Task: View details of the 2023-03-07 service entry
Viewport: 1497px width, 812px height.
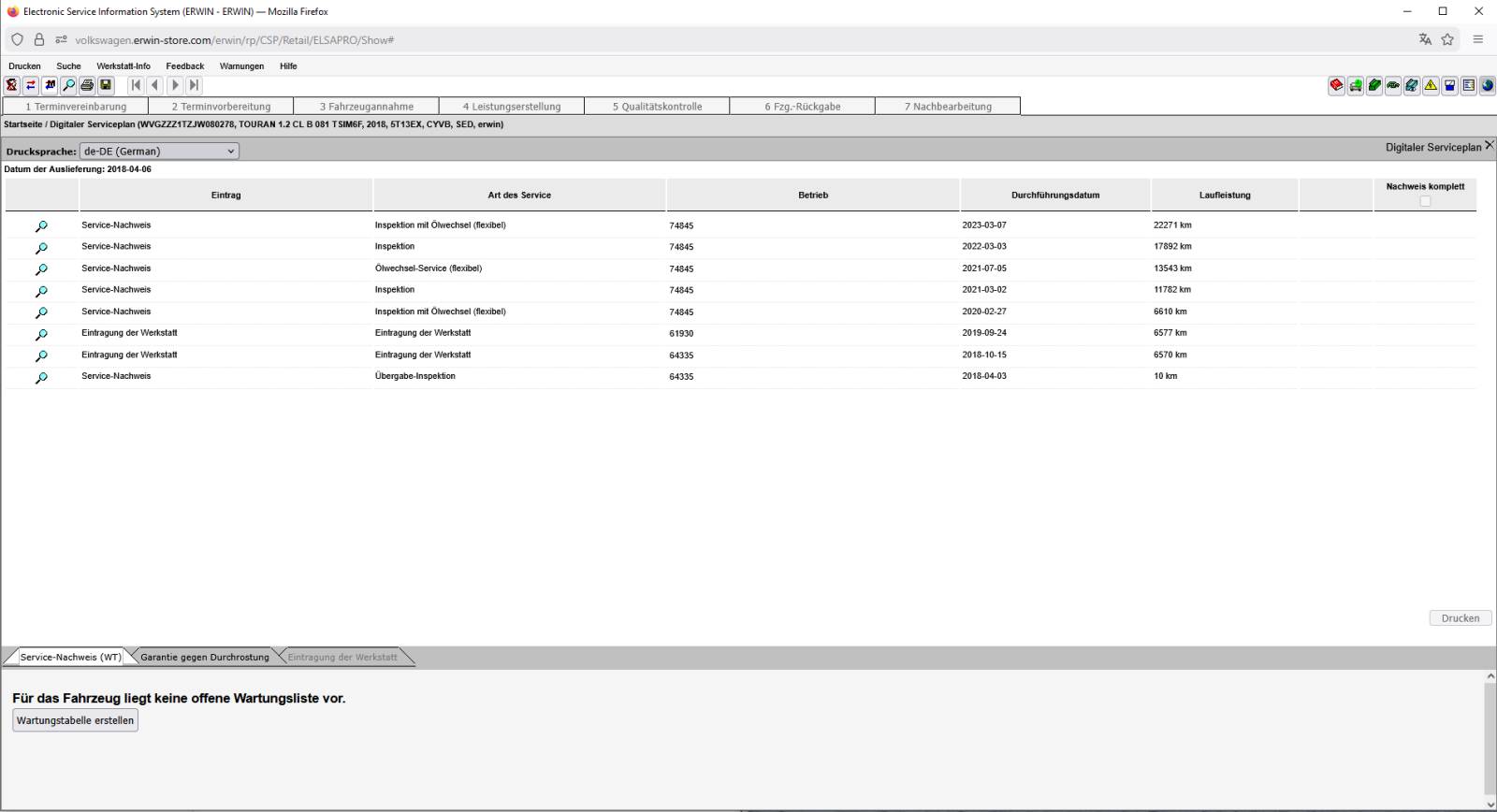Action: (x=41, y=226)
